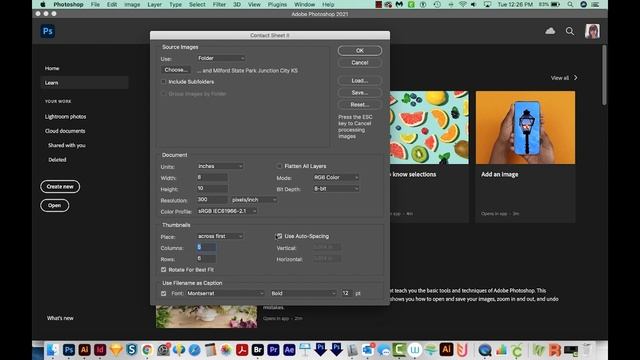Click the Reset... button
The height and width of the screenshot is (360, 640).
(x=360, y=104)
